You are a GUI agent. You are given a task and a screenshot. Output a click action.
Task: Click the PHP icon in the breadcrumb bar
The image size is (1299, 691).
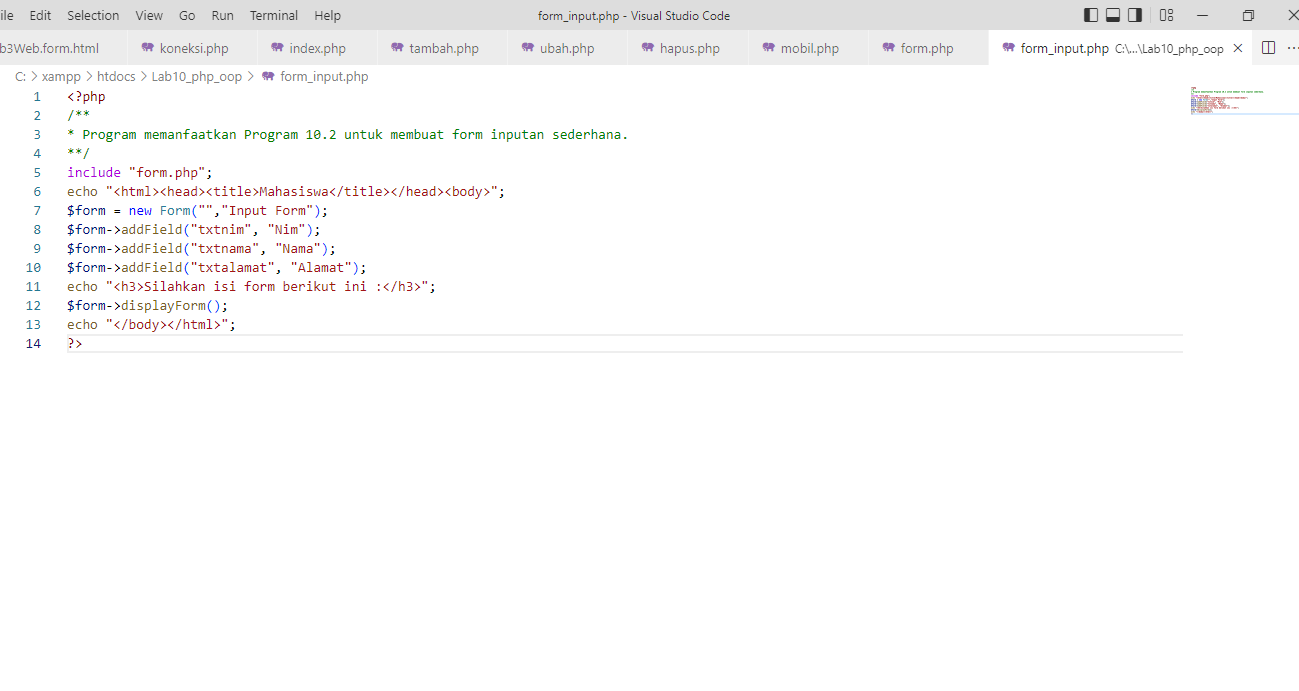tap(266, 76)
